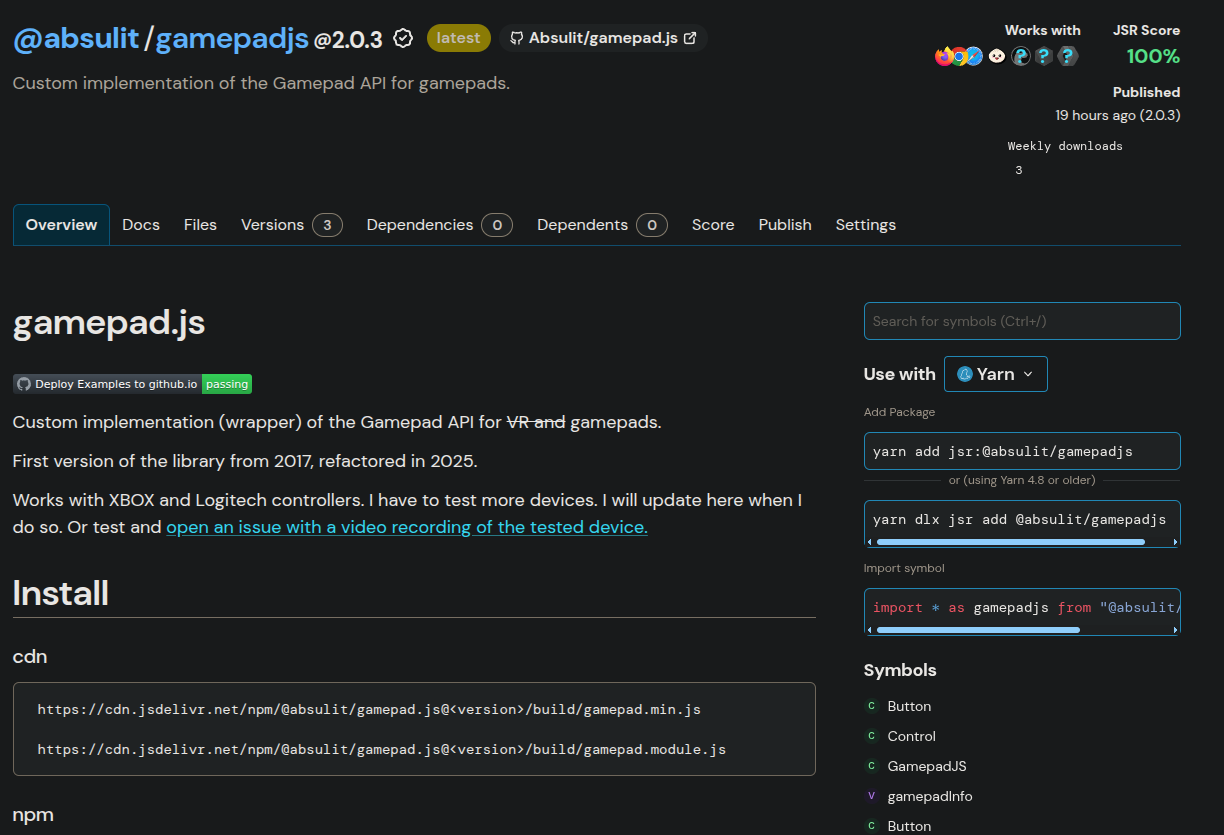Click the Bun runtime compatibility icon

996,56
